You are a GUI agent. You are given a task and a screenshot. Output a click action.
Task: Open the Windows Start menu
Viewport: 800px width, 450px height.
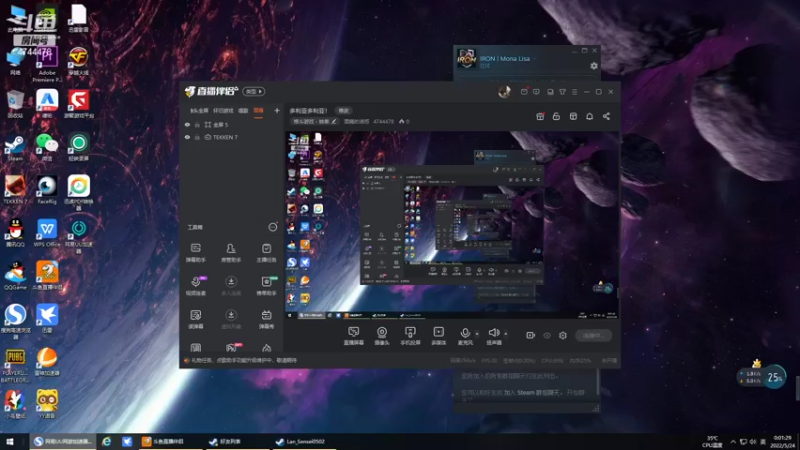tap(9, 441)
